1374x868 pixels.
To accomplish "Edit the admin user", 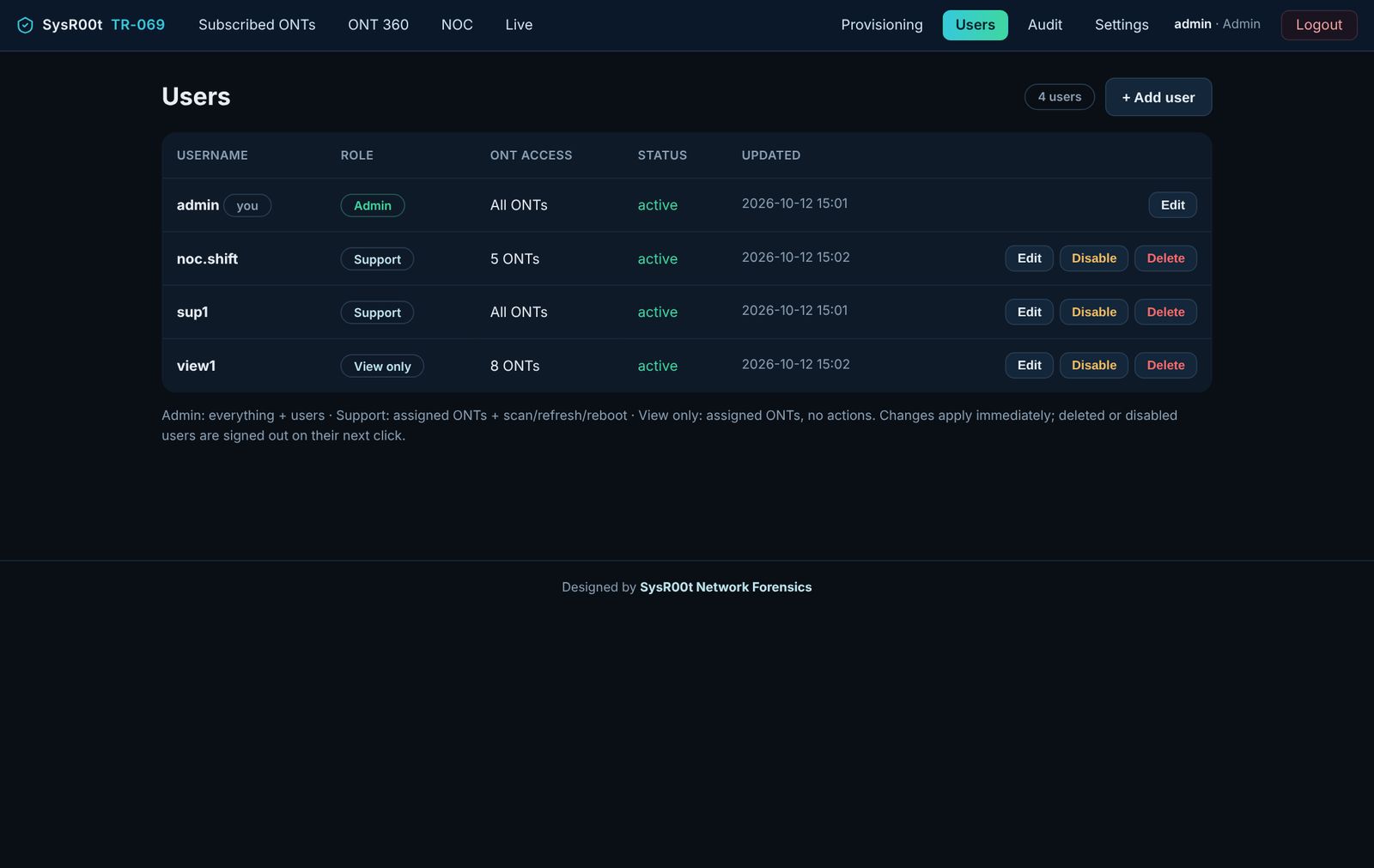I will pyautogui.click(x=1172, y=205).
